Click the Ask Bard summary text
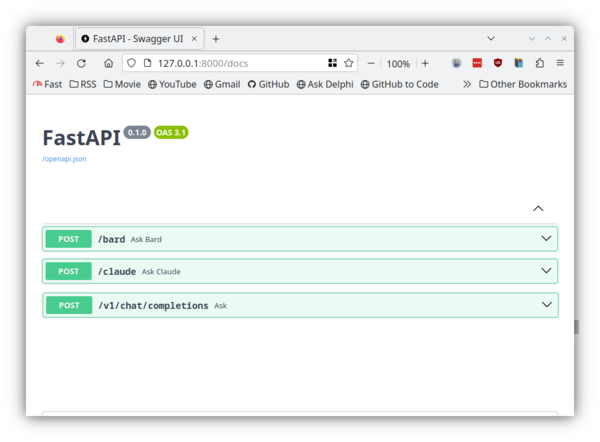 pyautogui.click(x=146, y=240)
